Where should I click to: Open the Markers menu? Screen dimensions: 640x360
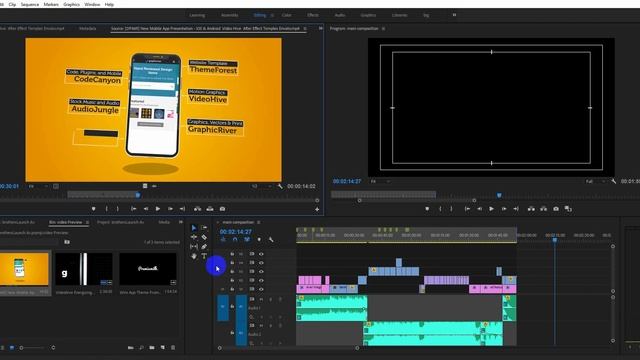click(x=51, y=4)
